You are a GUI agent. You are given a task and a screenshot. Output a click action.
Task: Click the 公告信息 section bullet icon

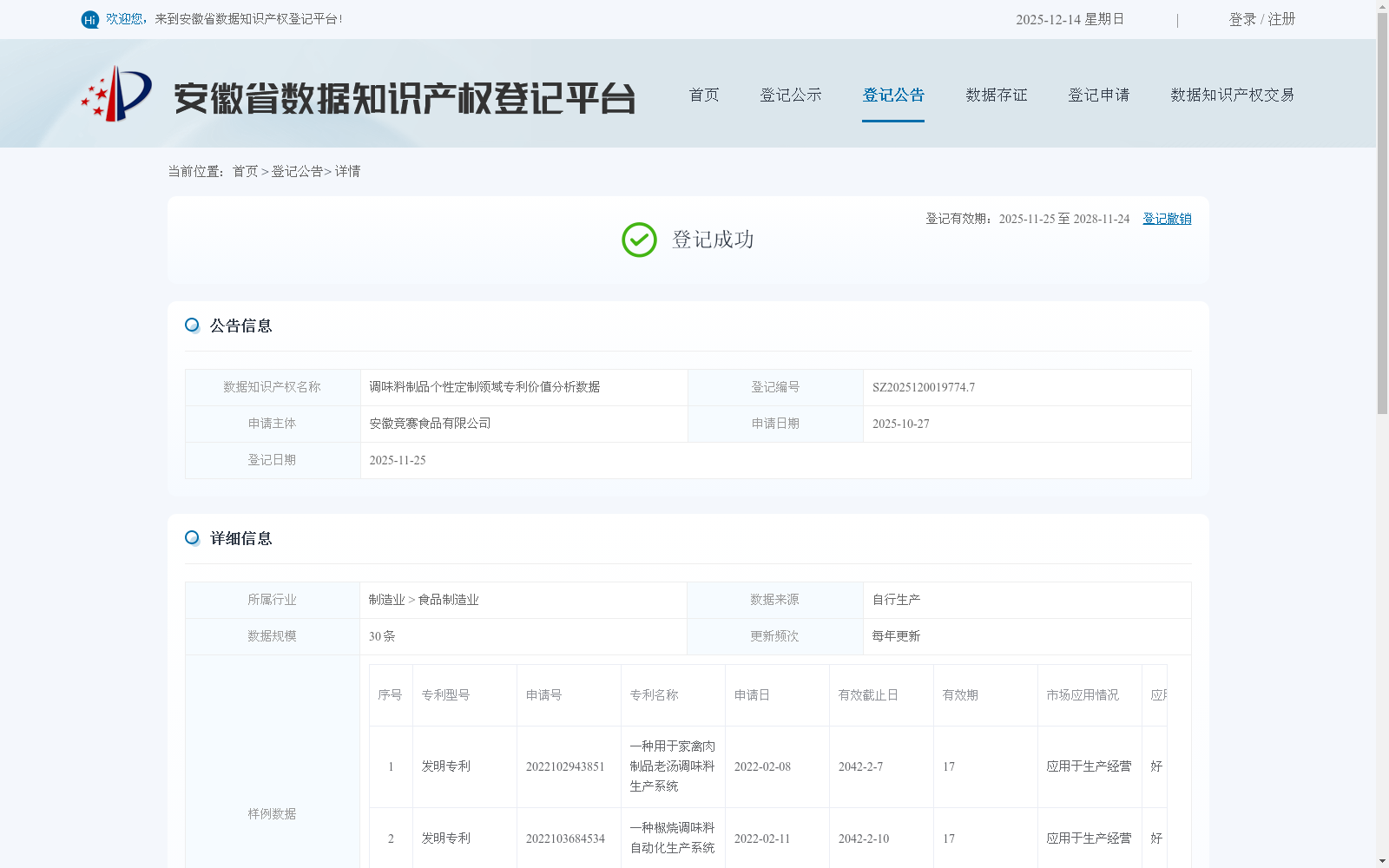pos(192,325)
